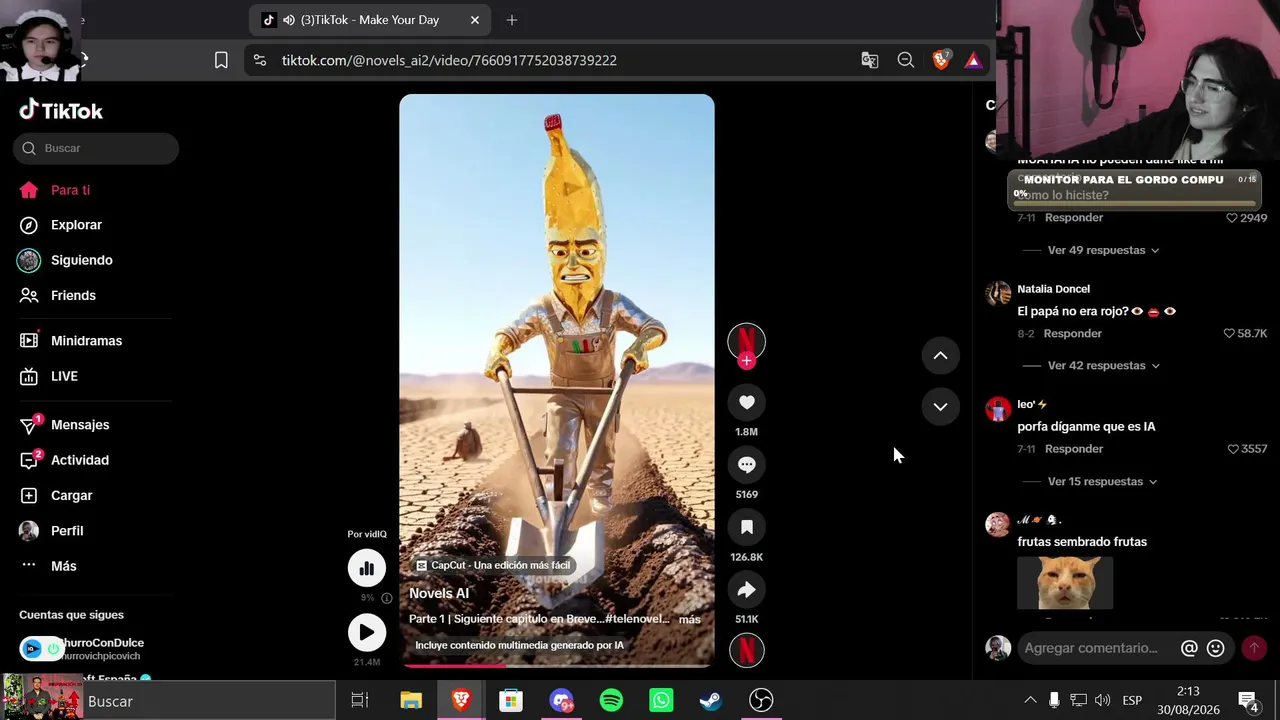Click the video progress bar
The width and height of the screenshot is (1280, 720).
[557, 664]
